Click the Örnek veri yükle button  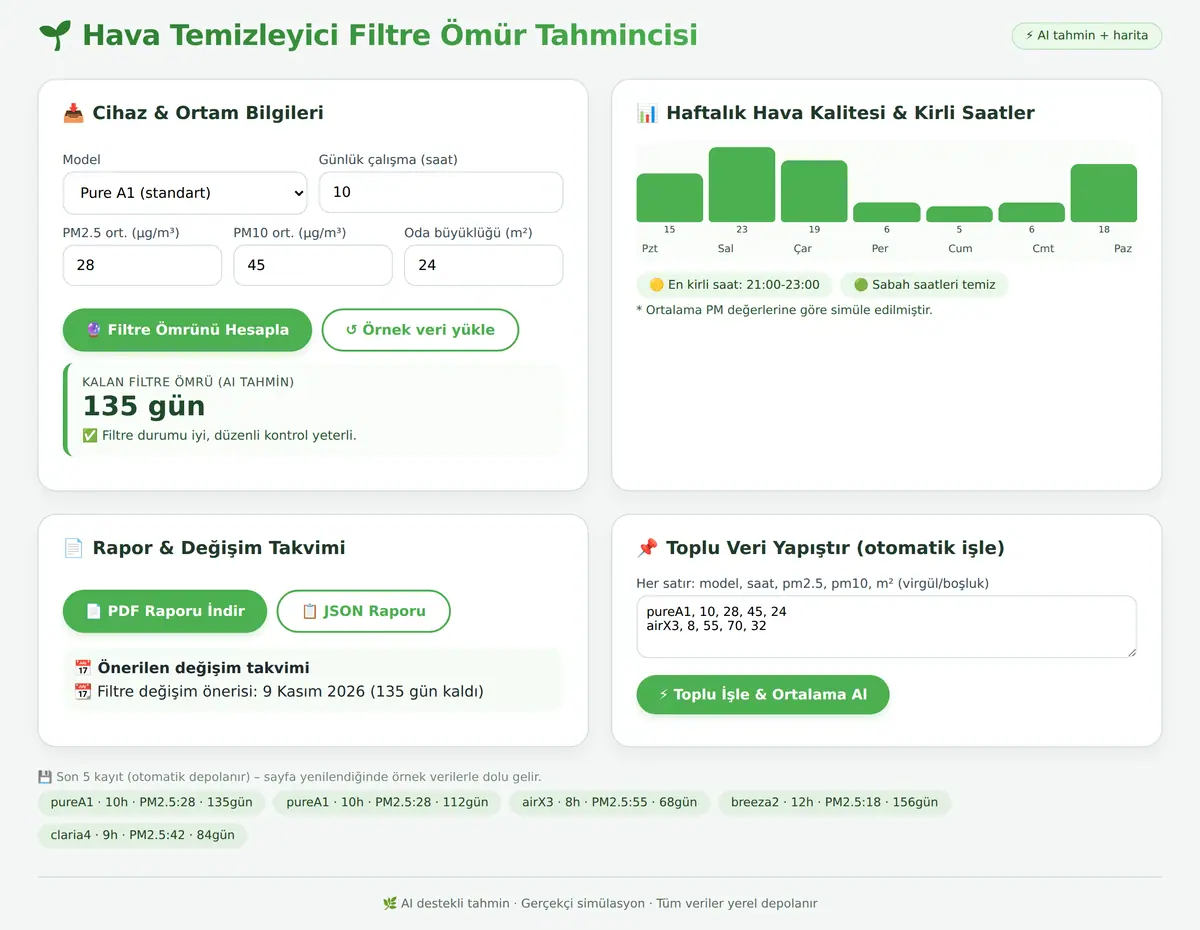pos(420,330)
